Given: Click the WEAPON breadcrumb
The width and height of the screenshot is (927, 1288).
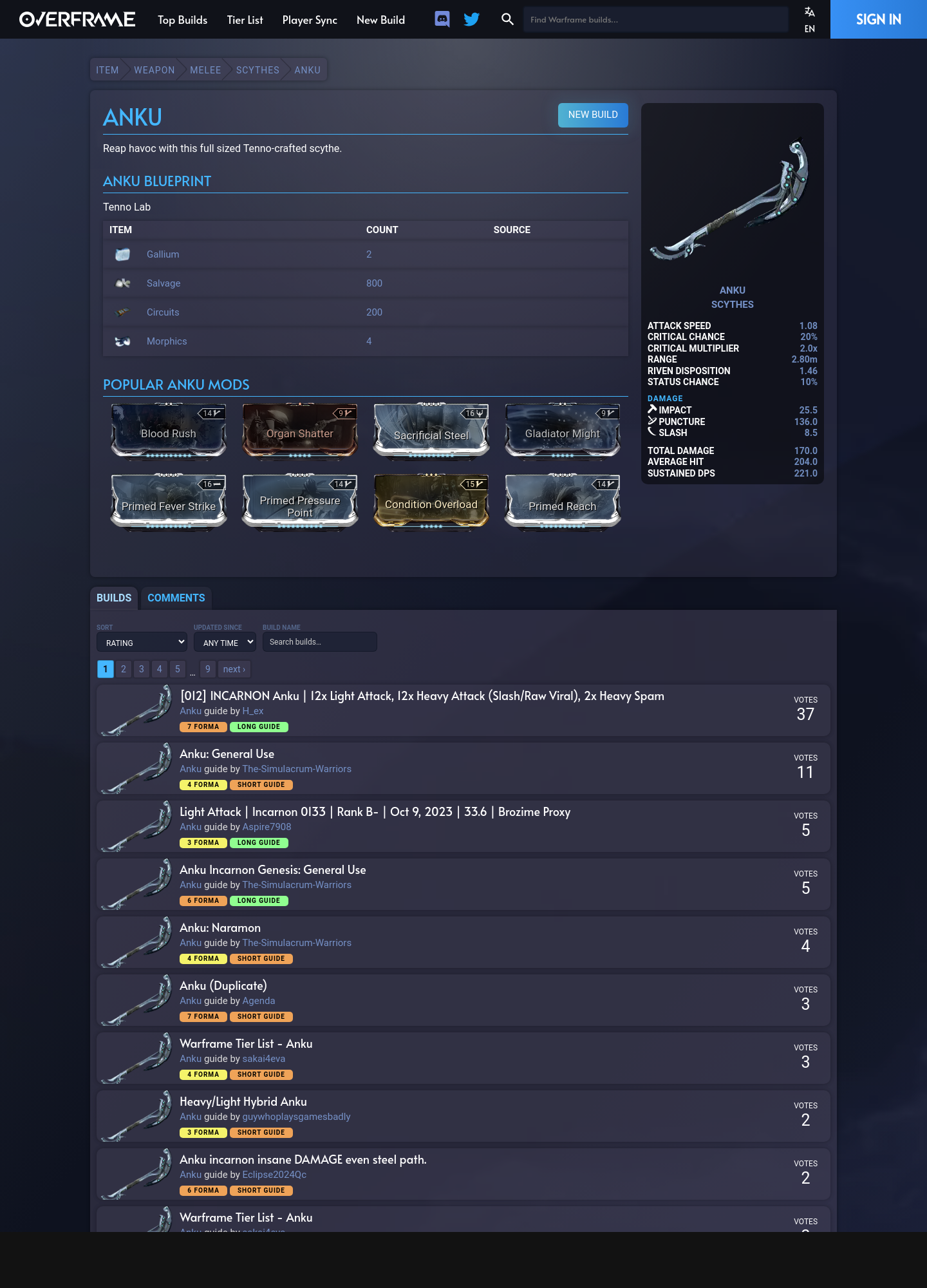Looking at the screenshot, I should [154, 70].
